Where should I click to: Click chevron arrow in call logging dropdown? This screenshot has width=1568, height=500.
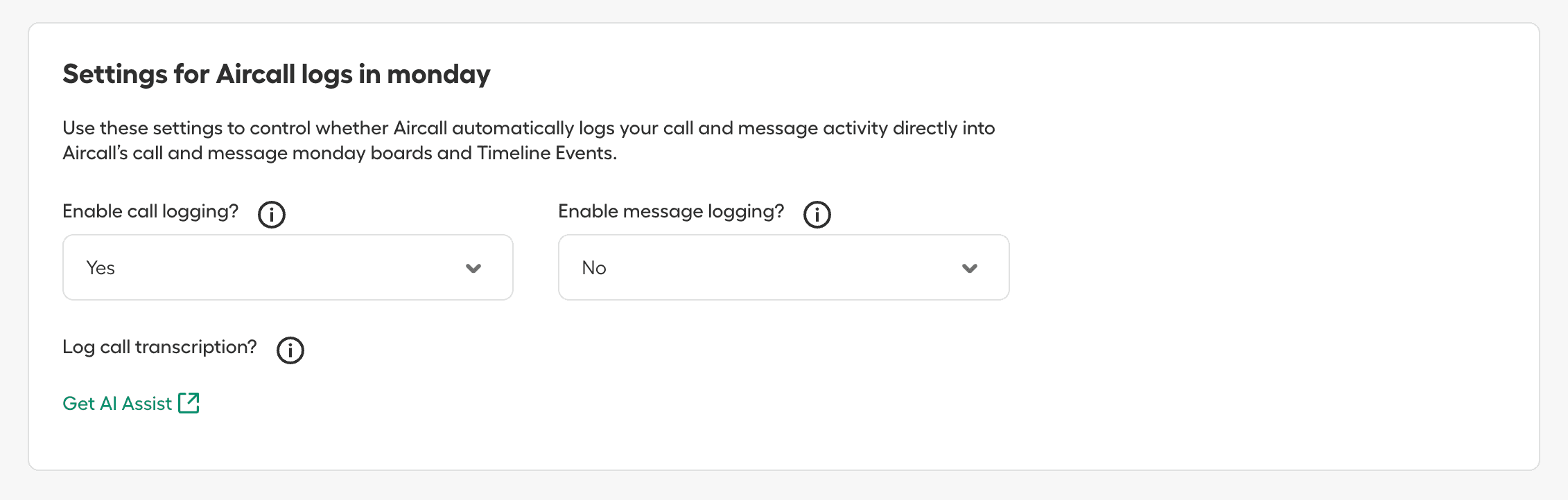[x=473, y=268]
